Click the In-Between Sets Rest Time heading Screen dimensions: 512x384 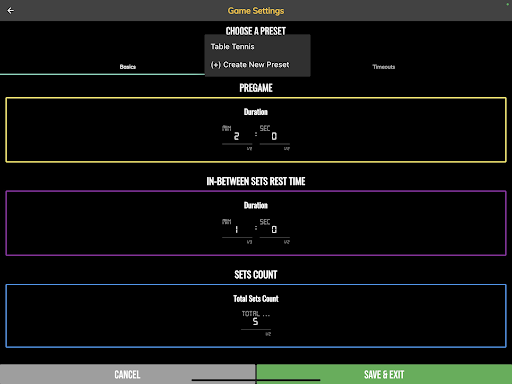256,181
